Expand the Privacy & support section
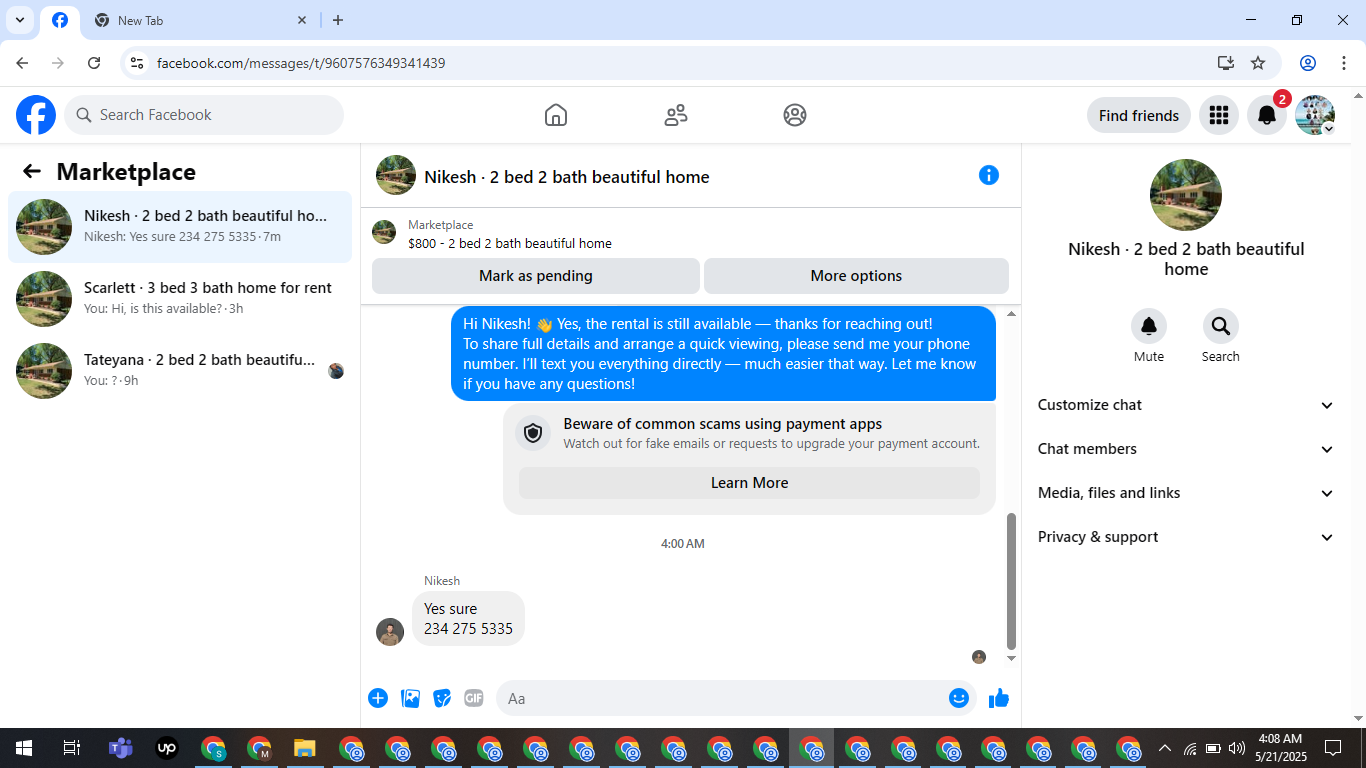Screen dimensions: 1366x768 point(1186,537)
